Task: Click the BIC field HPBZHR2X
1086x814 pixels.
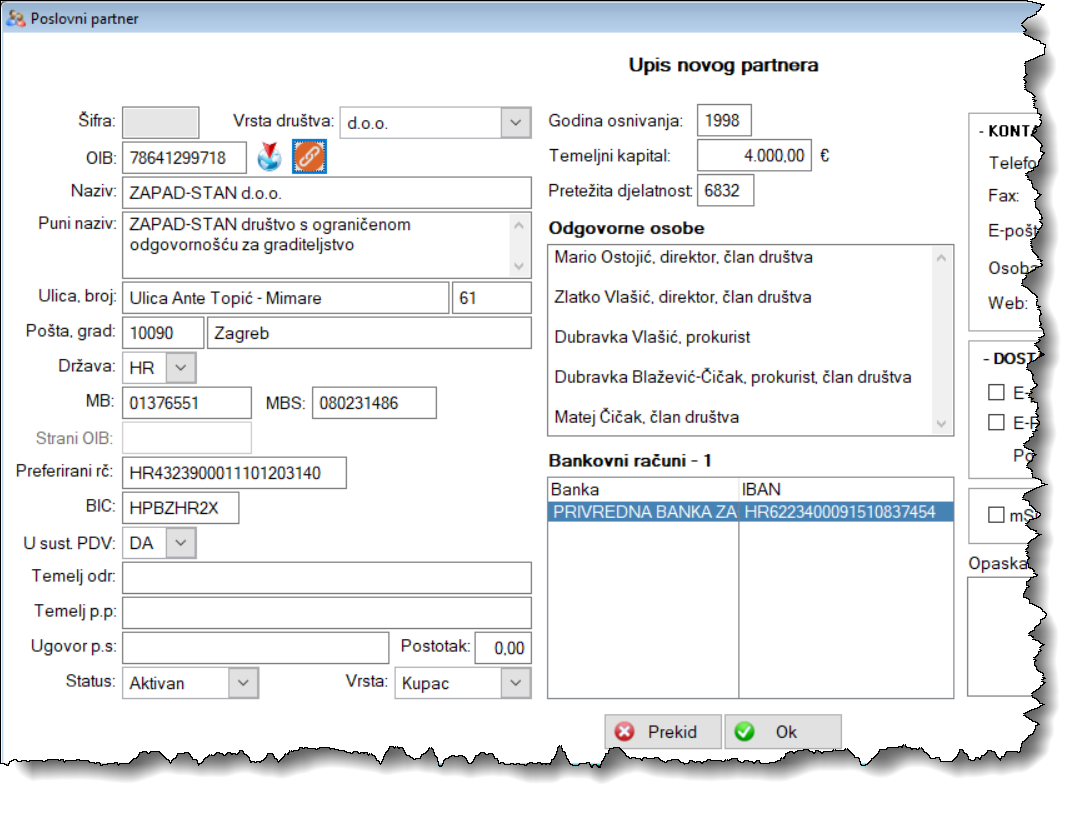Action: (181, 508)
